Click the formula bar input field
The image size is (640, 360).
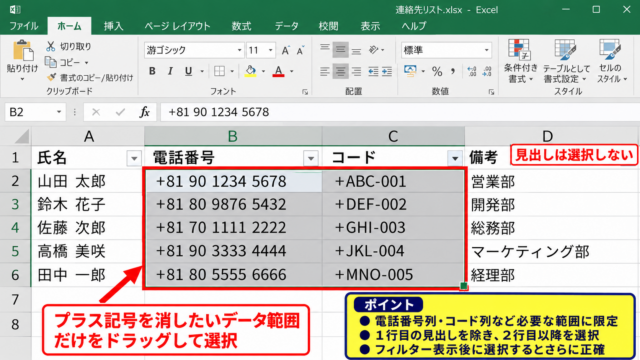(400, 112)
